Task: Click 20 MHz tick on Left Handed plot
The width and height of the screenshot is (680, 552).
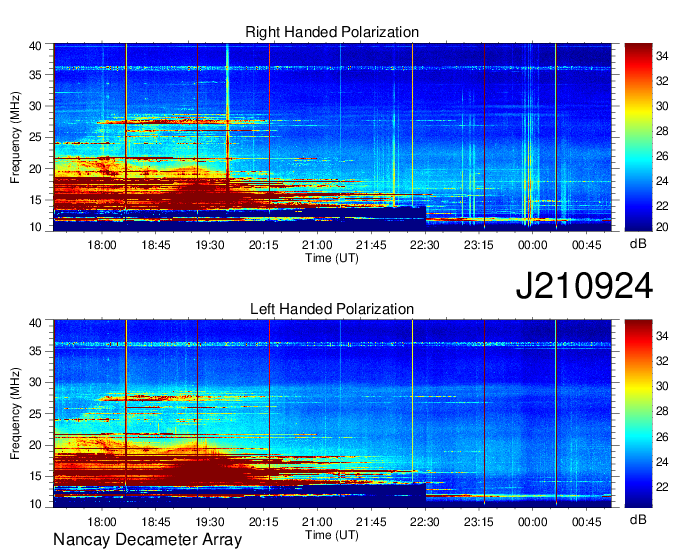Action: (x=35, y=445)
